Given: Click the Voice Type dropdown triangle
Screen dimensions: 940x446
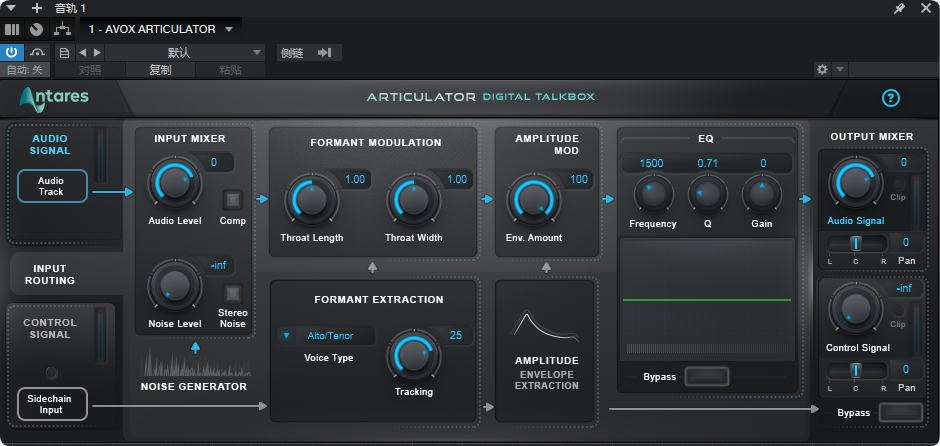Looking at the screenshot, I should click(x=287, y=336).
